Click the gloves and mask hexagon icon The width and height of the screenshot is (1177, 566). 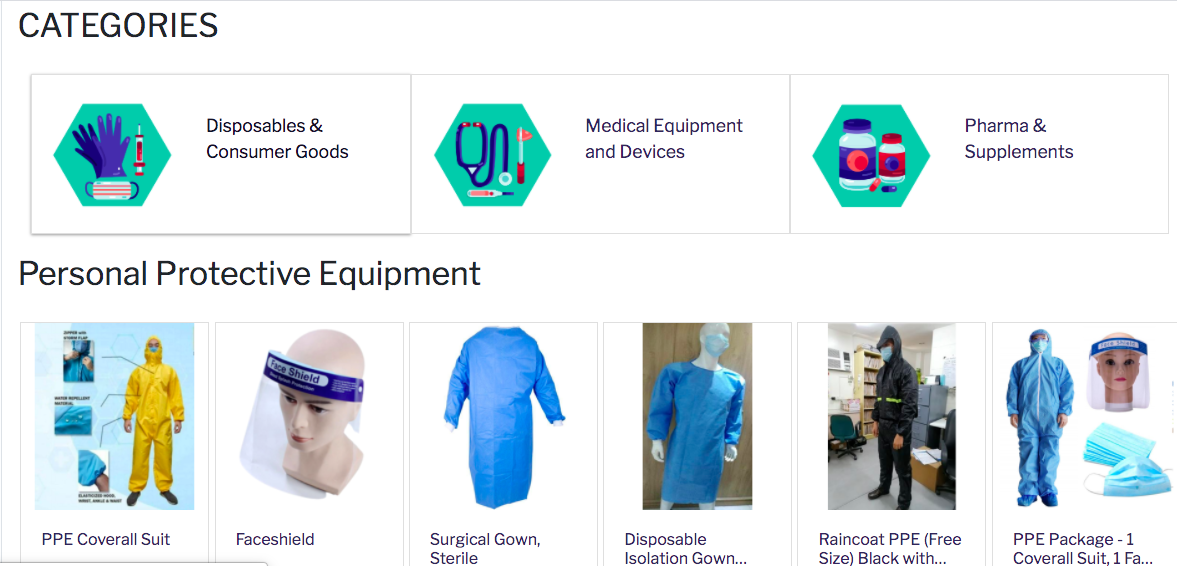pos(113,155)
